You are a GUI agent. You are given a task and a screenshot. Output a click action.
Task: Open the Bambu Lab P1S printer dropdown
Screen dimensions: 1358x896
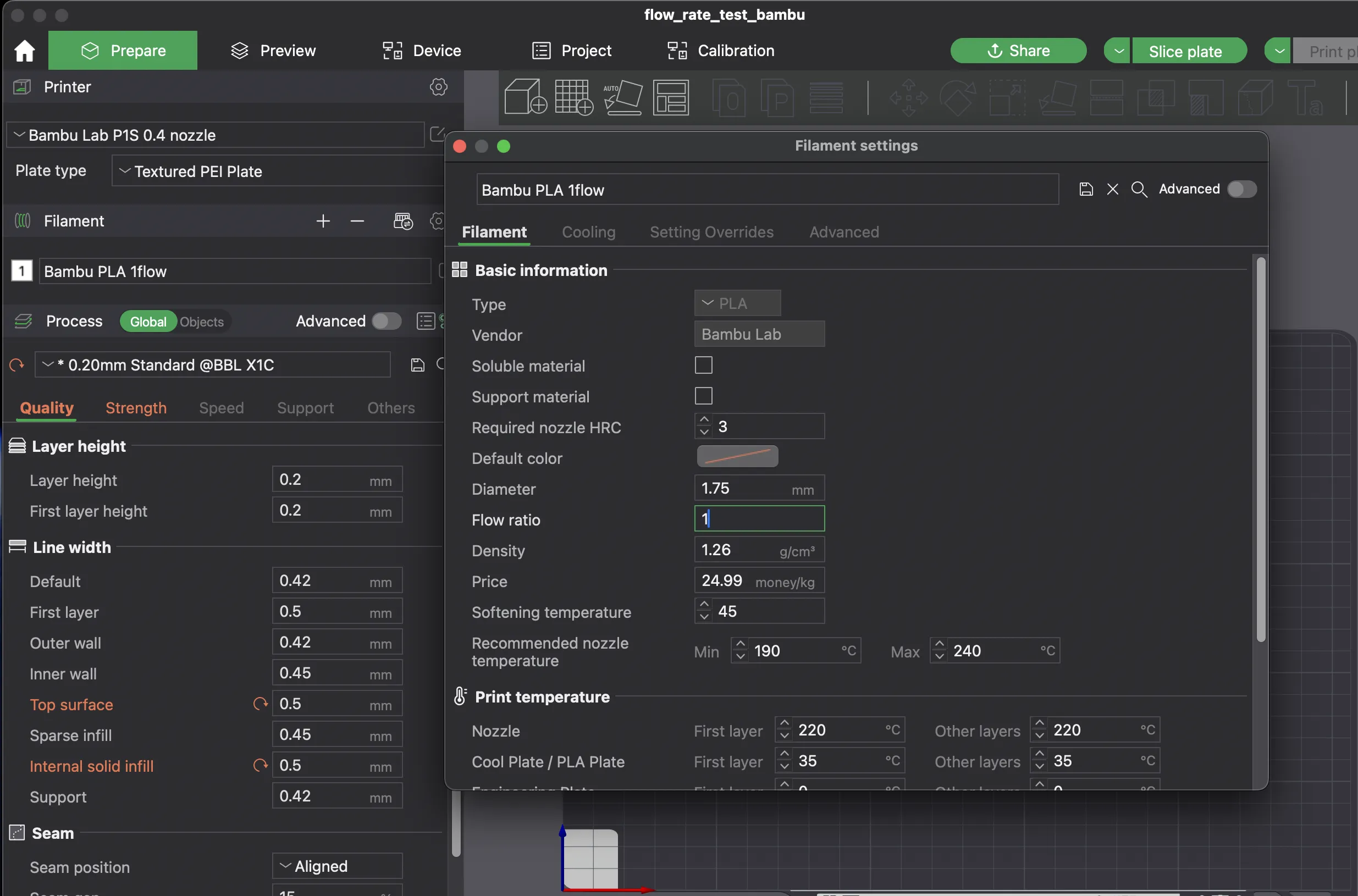click(215, 135)
